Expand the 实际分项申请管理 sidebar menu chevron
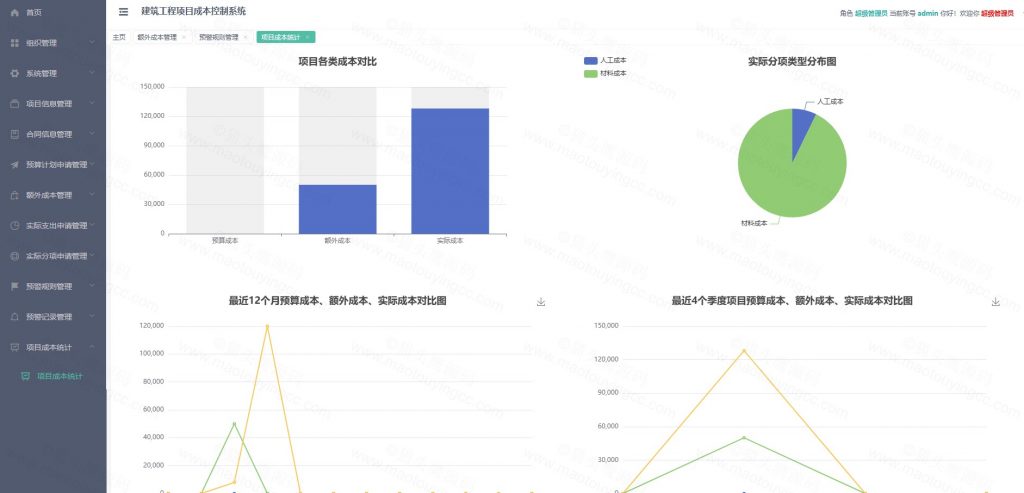 coord(92,255)
